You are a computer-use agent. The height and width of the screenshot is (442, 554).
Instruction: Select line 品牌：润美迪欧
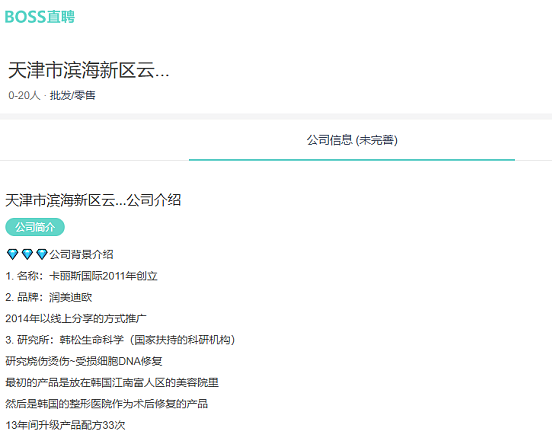click(x=49, y=297)
